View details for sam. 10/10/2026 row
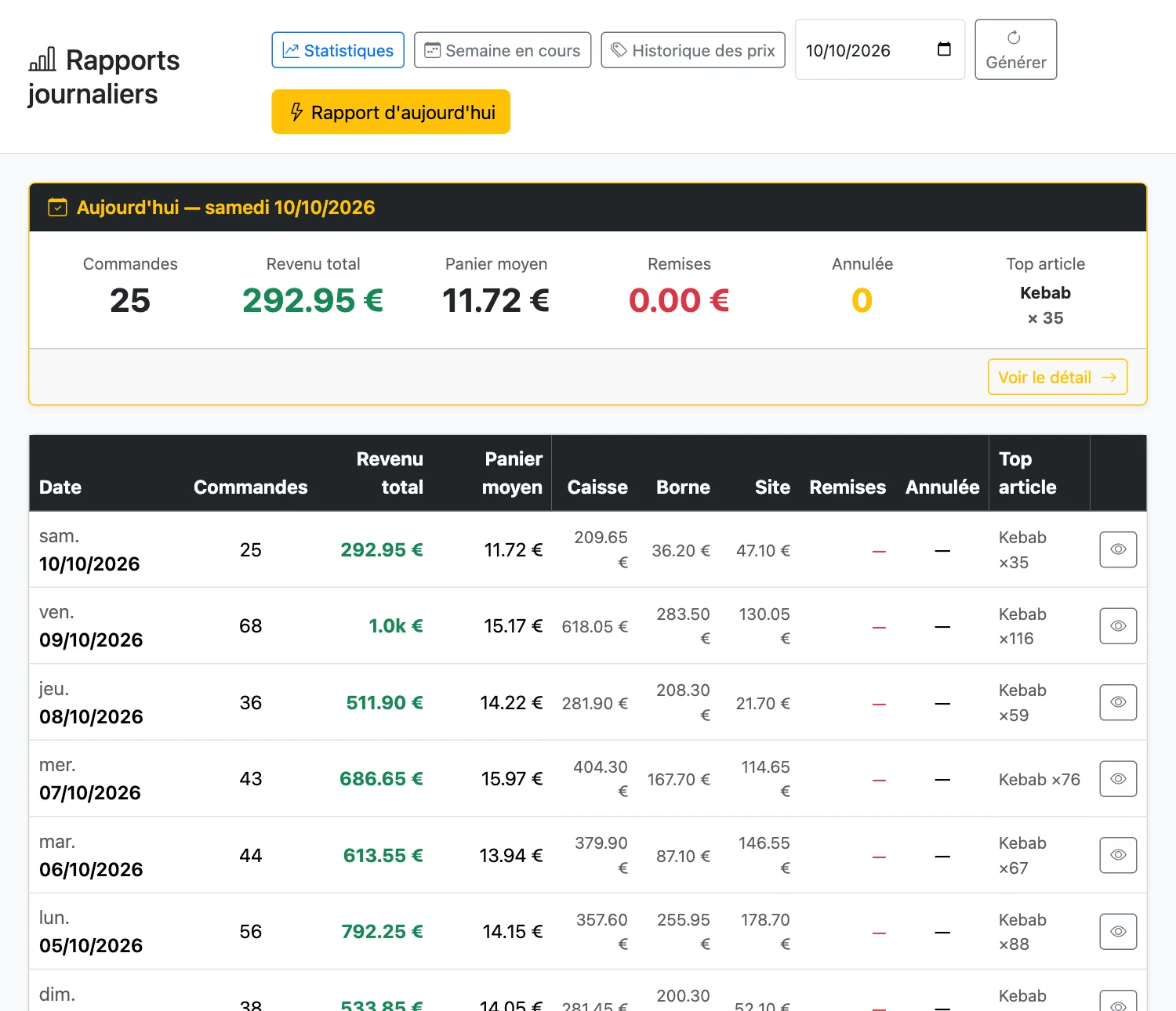 tap(1118, 549)
